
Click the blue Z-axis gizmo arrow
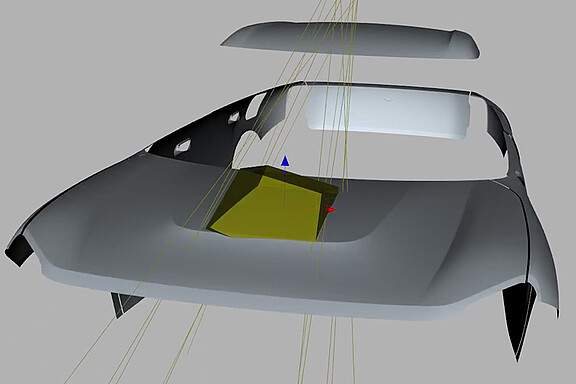(285, 161)
